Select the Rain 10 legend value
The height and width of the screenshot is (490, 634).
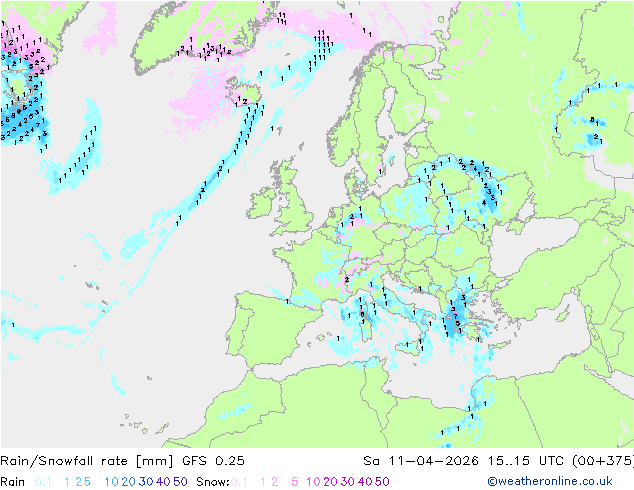[111, 482]
